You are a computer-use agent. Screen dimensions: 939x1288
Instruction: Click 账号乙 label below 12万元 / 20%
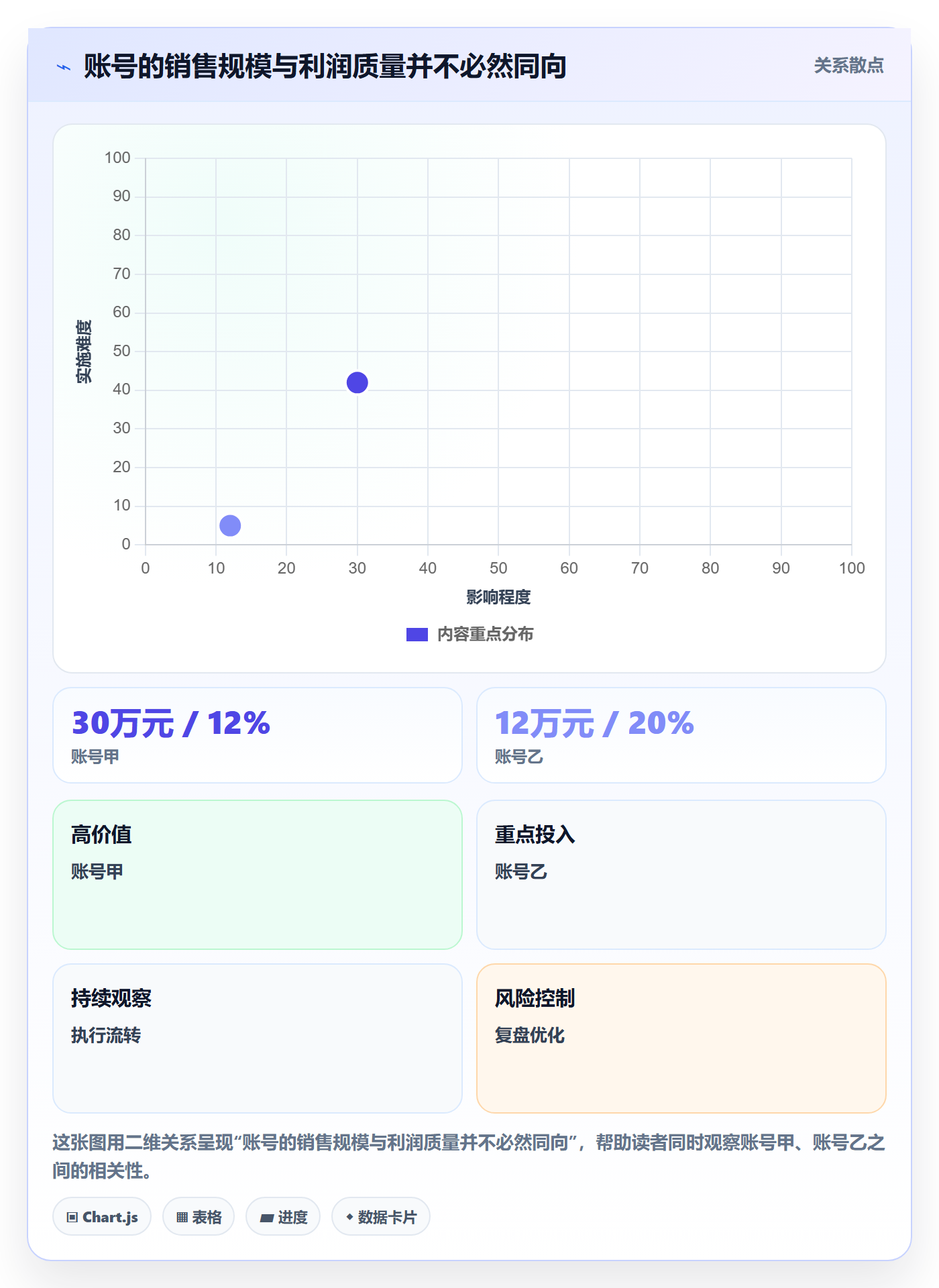coord(519,757)
